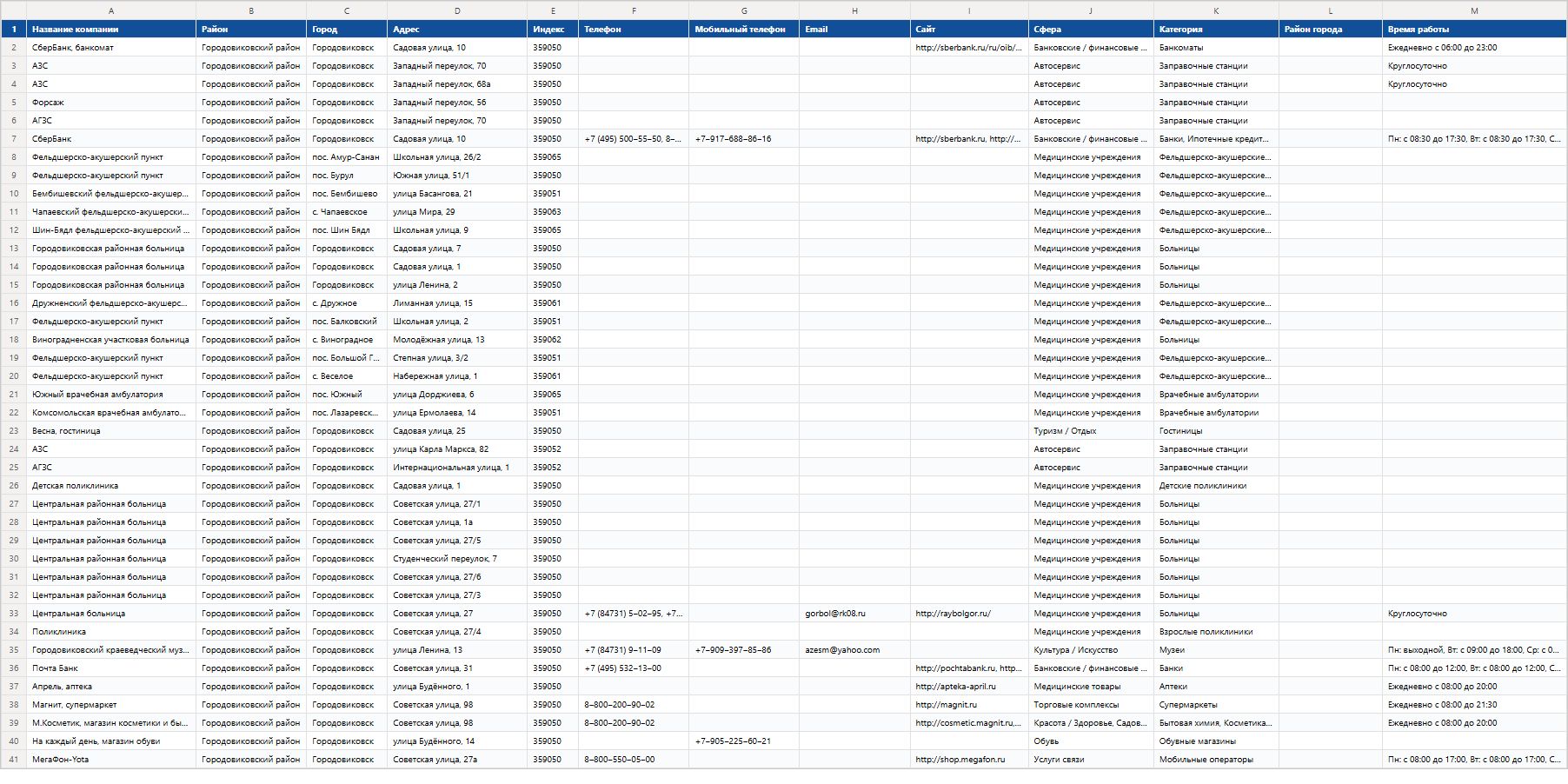Click the "Индекс" header cell
Viewport: 1568px width, 784px height.
(x=553, y=30)
